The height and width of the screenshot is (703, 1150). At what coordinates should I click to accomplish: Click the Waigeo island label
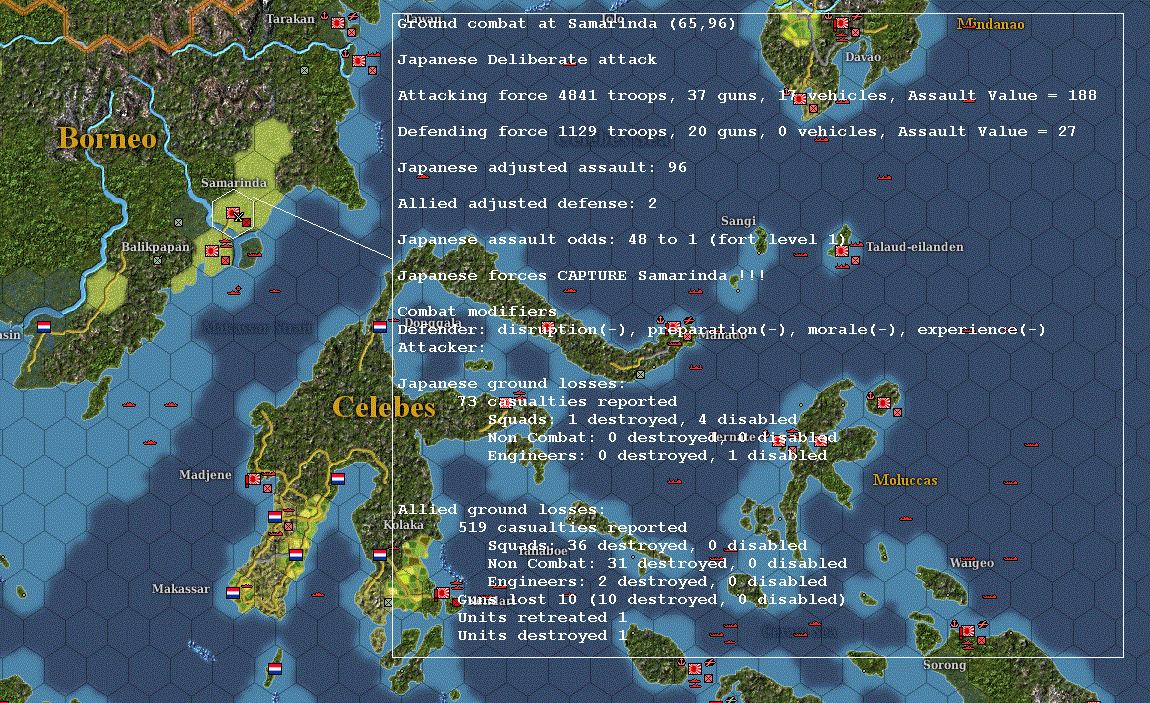972,562
